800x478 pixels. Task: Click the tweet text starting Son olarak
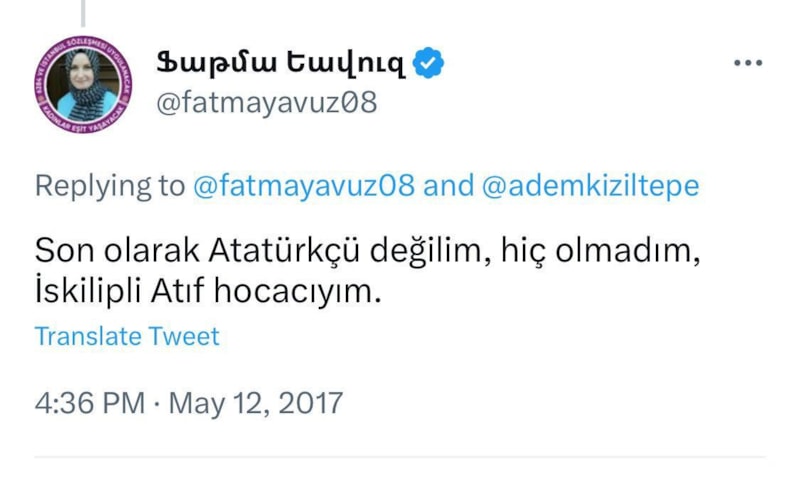point(367,271)
